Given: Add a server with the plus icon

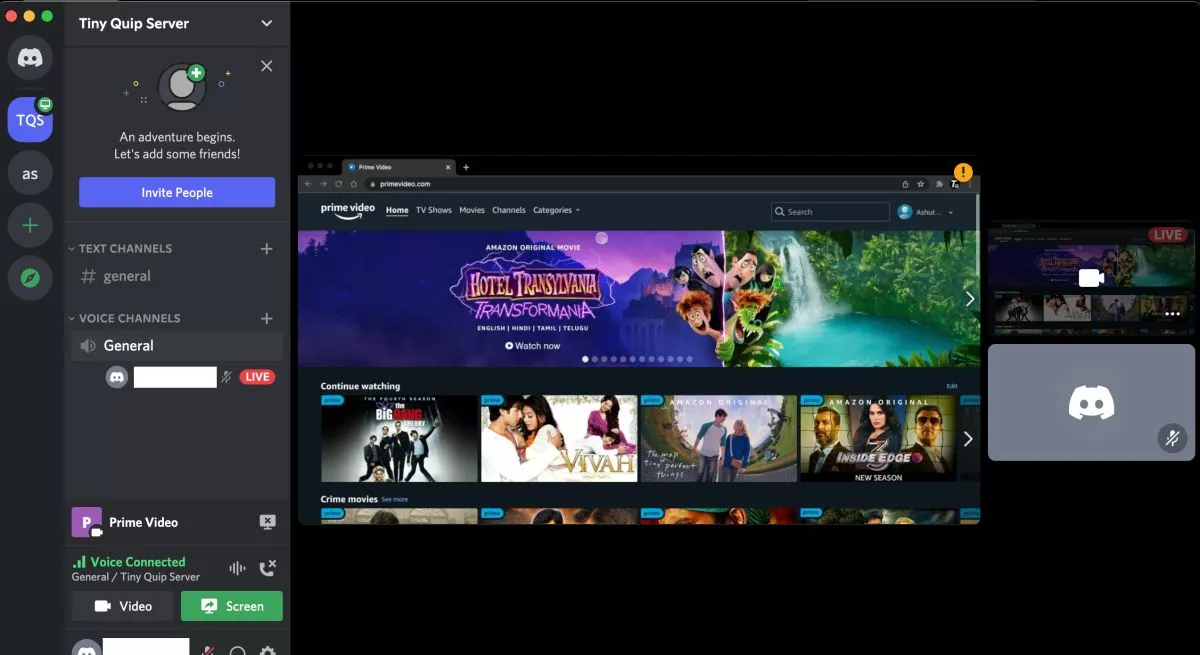Looking at the screenshot, I should [30, 226].
